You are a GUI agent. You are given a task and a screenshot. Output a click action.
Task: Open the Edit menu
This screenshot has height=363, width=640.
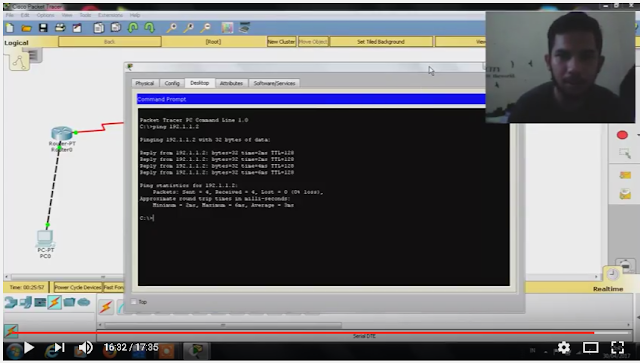(x=25, y=15)
